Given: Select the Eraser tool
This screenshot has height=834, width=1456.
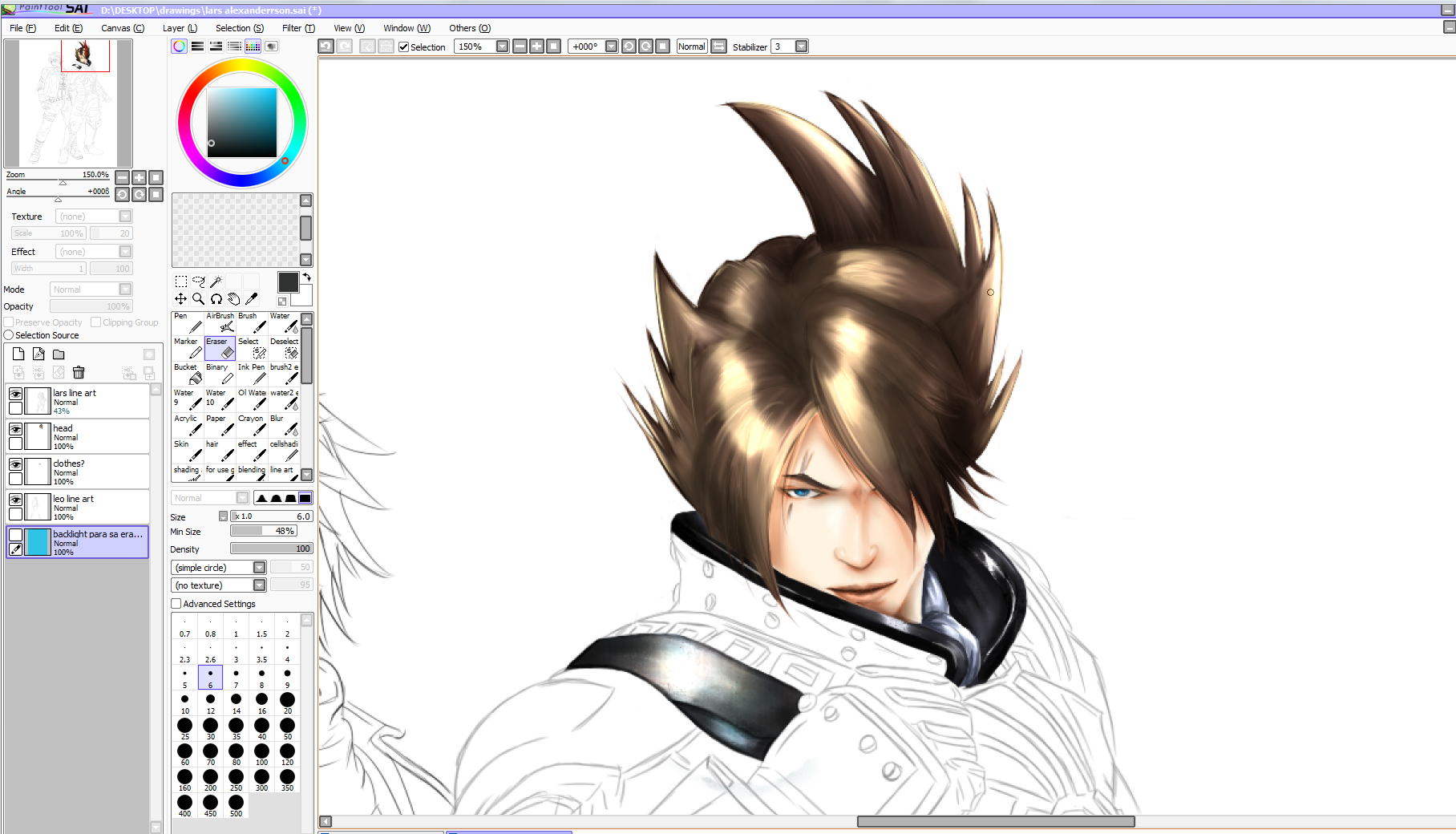Looking at the screenshot, I should coord(220,347).
